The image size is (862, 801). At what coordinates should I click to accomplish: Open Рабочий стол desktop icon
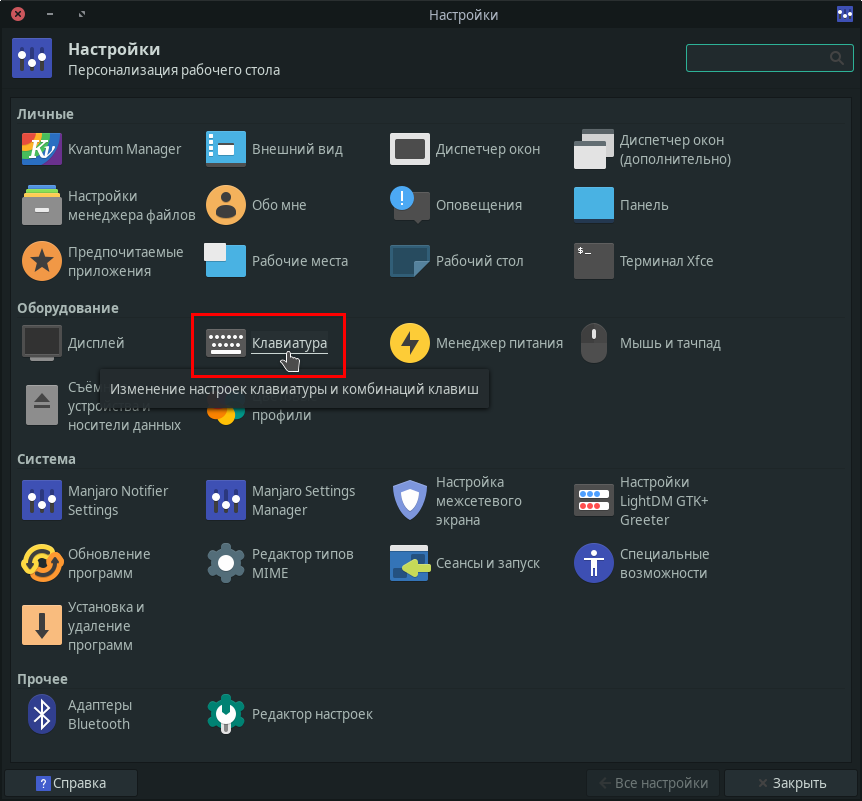click(410, 261)
